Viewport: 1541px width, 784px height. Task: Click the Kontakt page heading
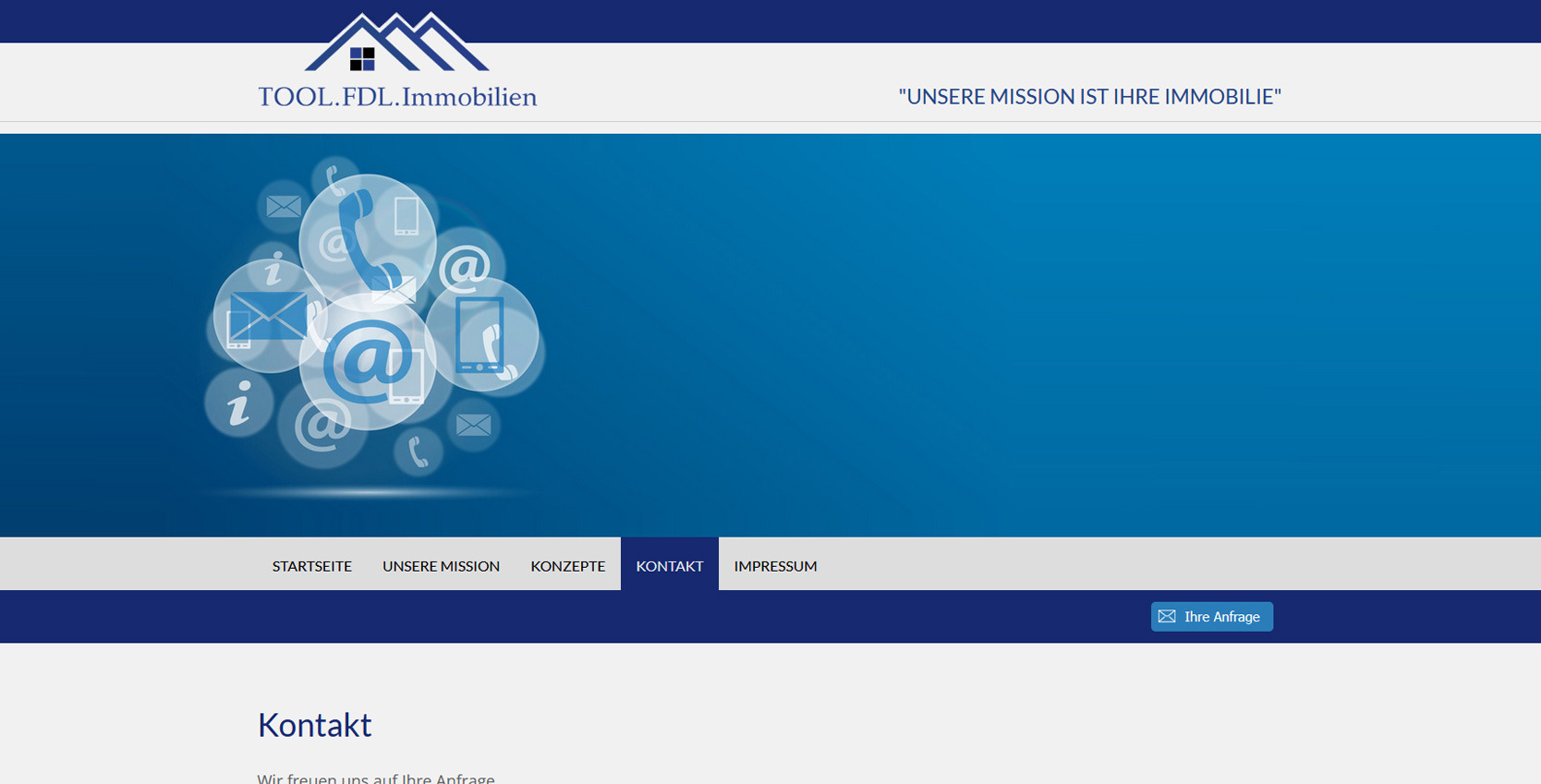(314, 725)
